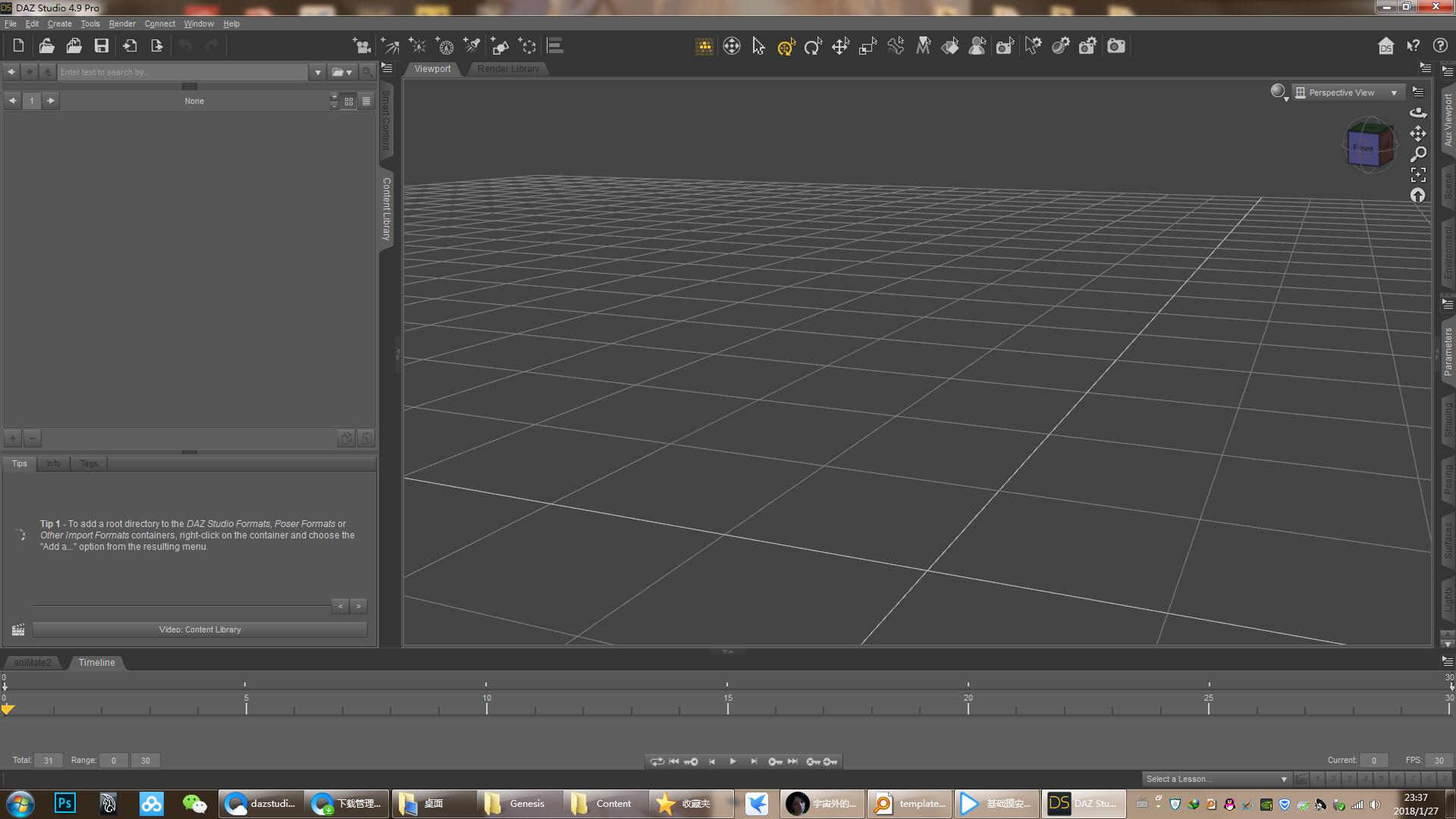This screenshot has width=1456, height=819.
Task: Toggle the timeline loop playback button
Action: (657, 761)
